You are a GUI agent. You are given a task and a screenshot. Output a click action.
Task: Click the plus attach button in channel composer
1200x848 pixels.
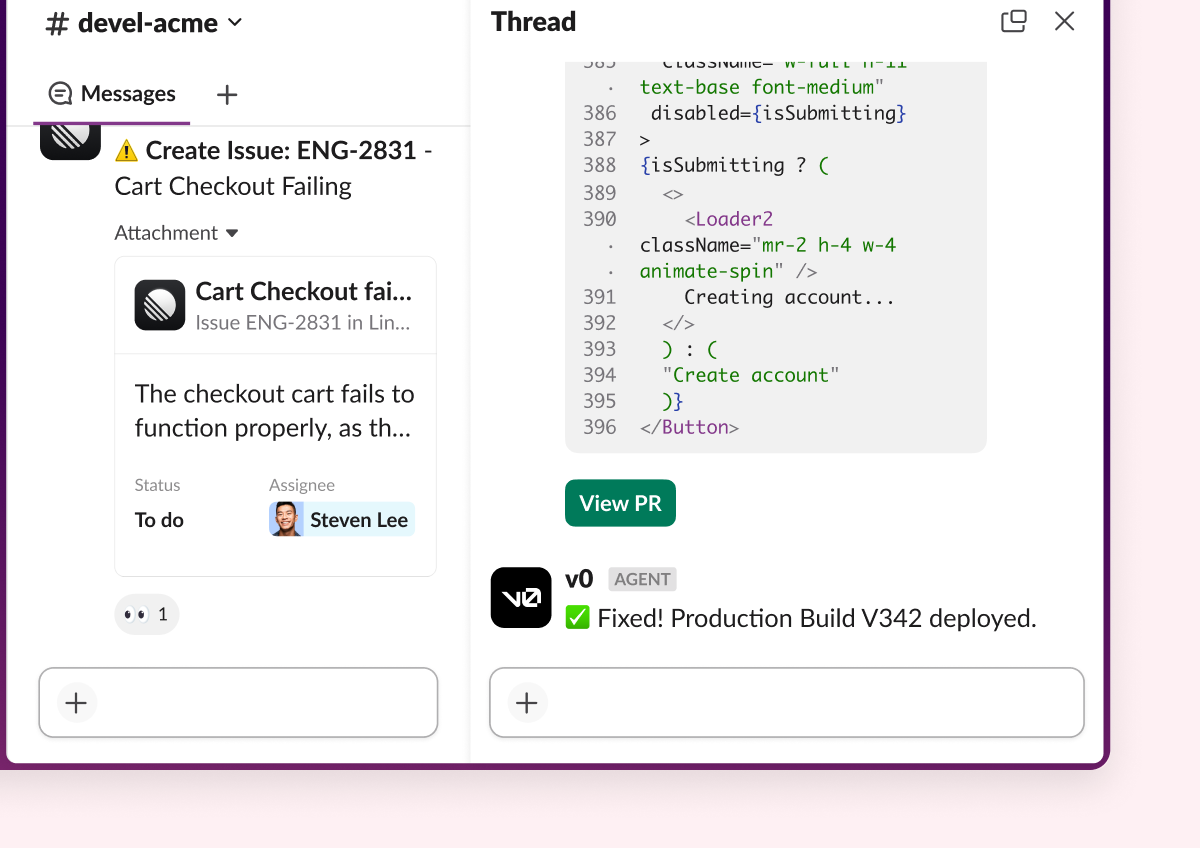pyautogui.click(x=76, y=703)
